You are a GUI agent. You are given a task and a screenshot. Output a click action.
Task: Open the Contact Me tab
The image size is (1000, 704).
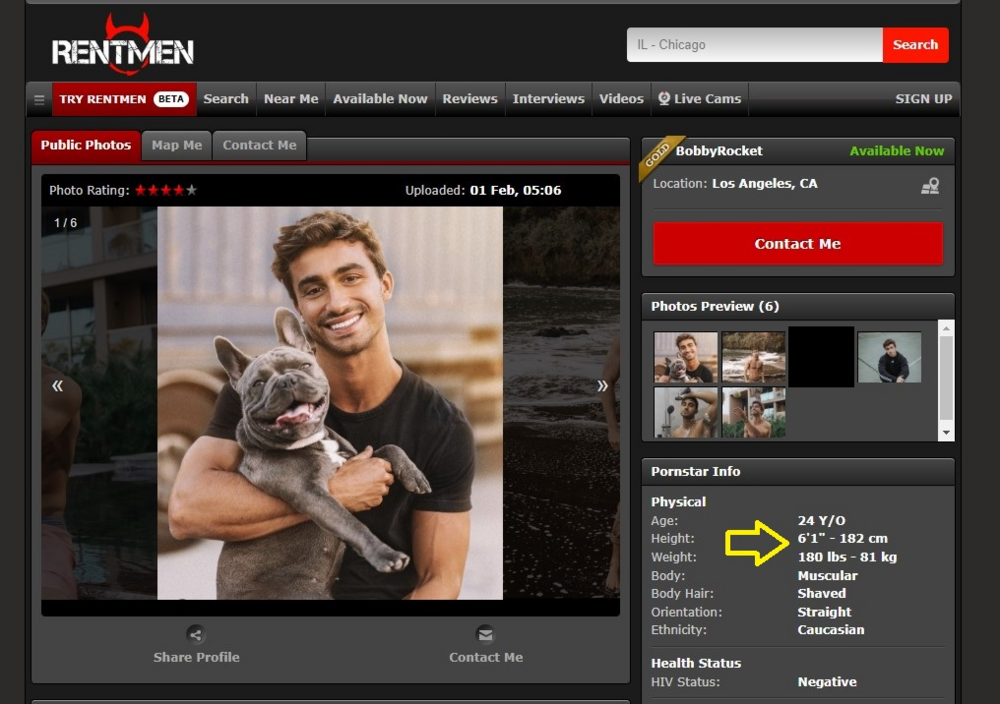click(259, 145)
